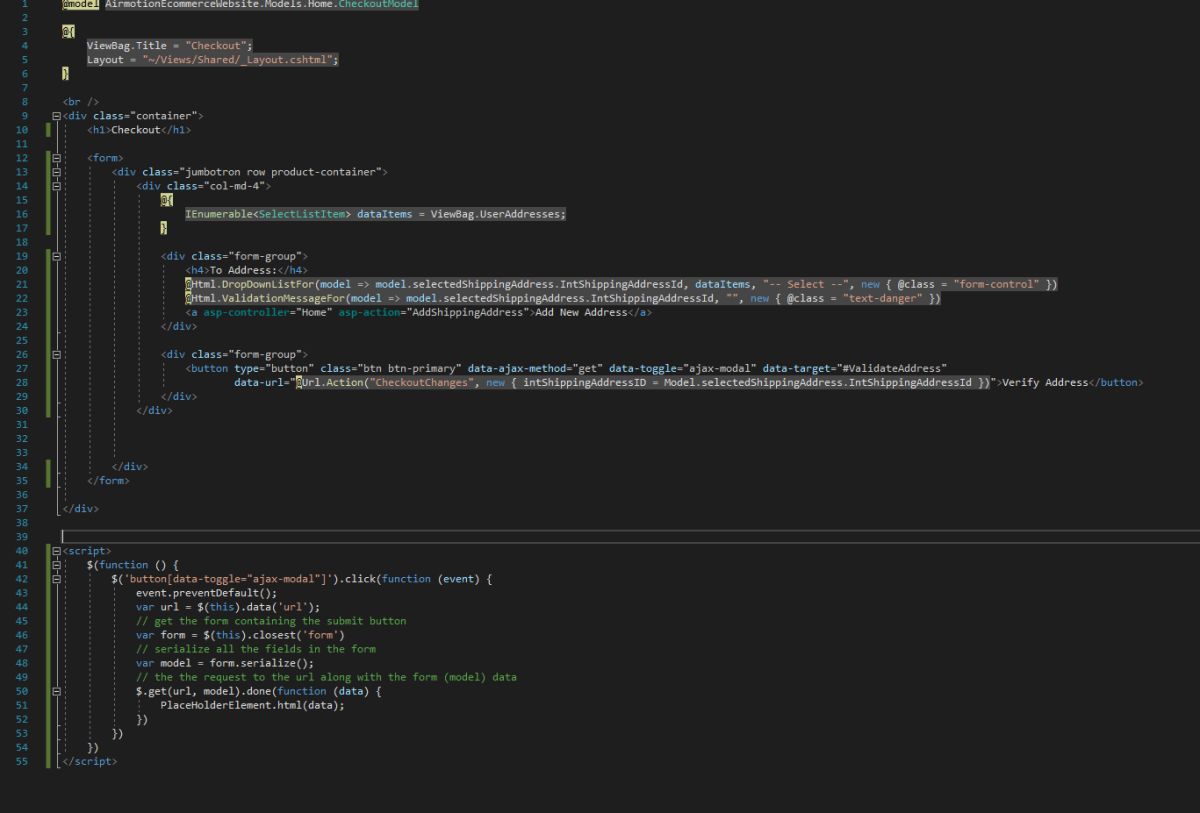Viewport: 1200px width, 813px height.
Task: Click the "jumbotron row product-container" class value
Action: 282,172
